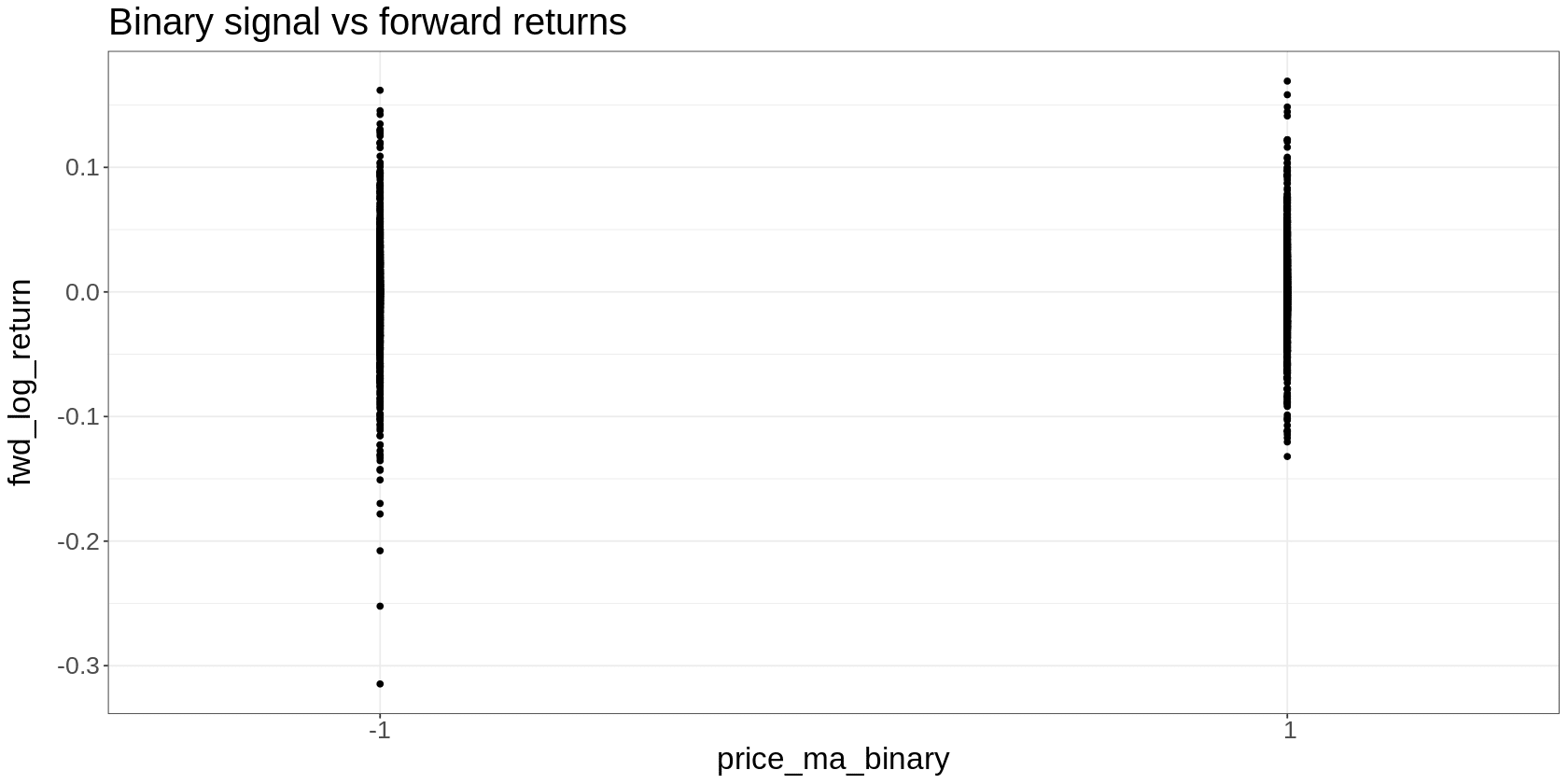Click the y-axis tick label 0.0

(x=82, y=292)
